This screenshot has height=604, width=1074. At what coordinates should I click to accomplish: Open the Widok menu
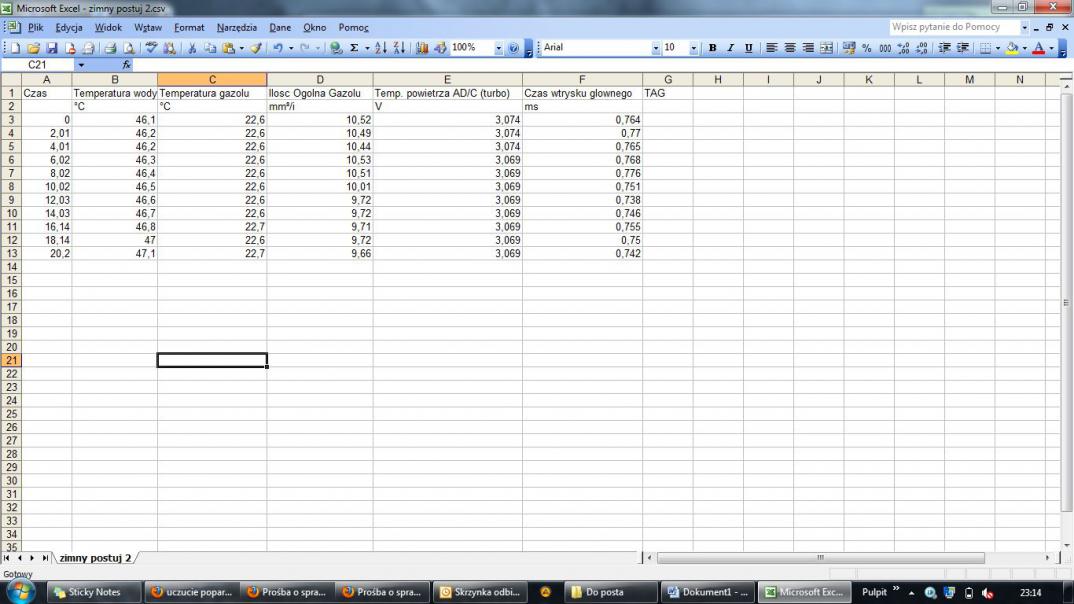click(x=108, y=27)
